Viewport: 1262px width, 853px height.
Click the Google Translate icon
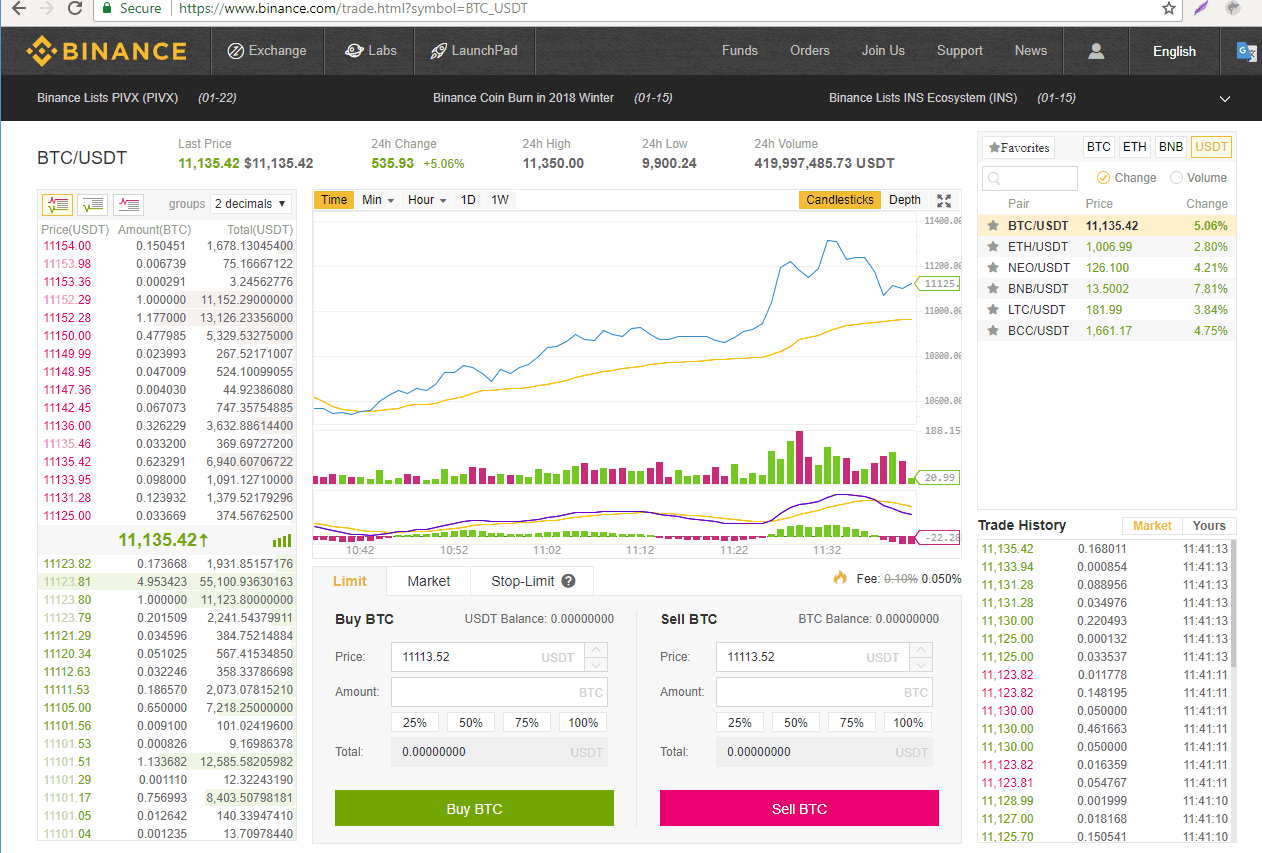(1247, 51)
